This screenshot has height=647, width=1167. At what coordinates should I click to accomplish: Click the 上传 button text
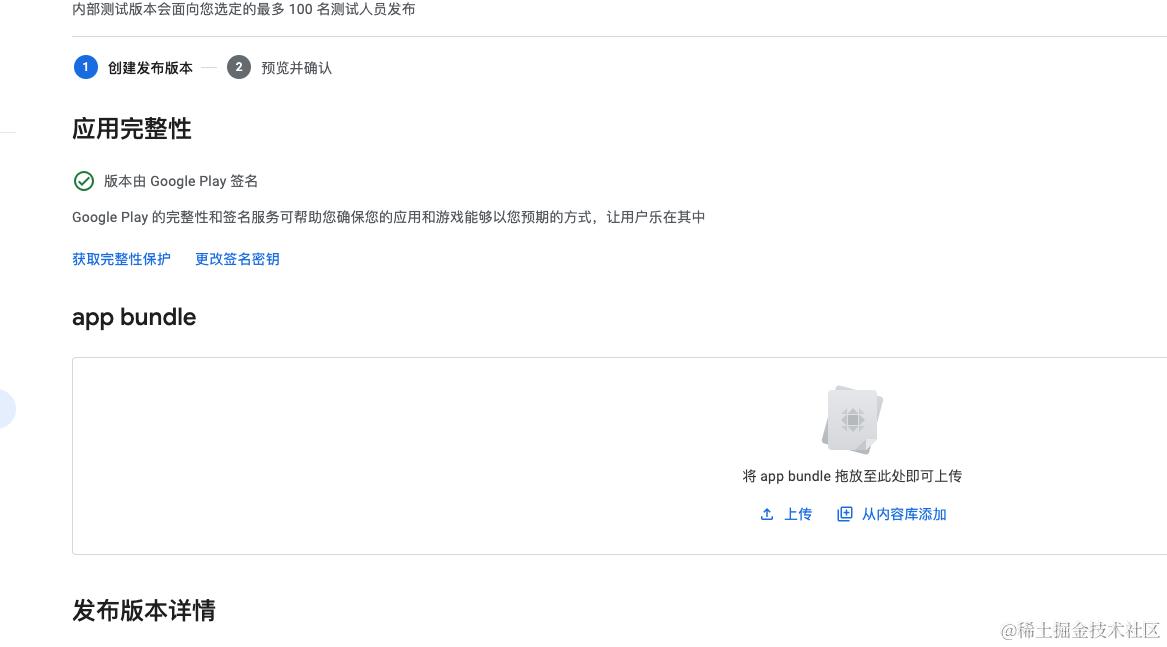click(x=798, y=514)
